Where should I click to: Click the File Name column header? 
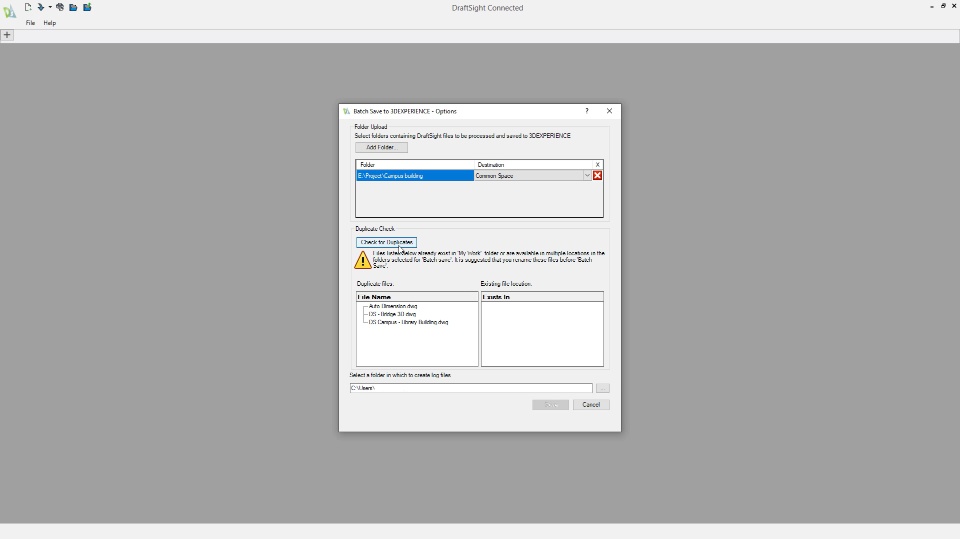click(417, 297)
